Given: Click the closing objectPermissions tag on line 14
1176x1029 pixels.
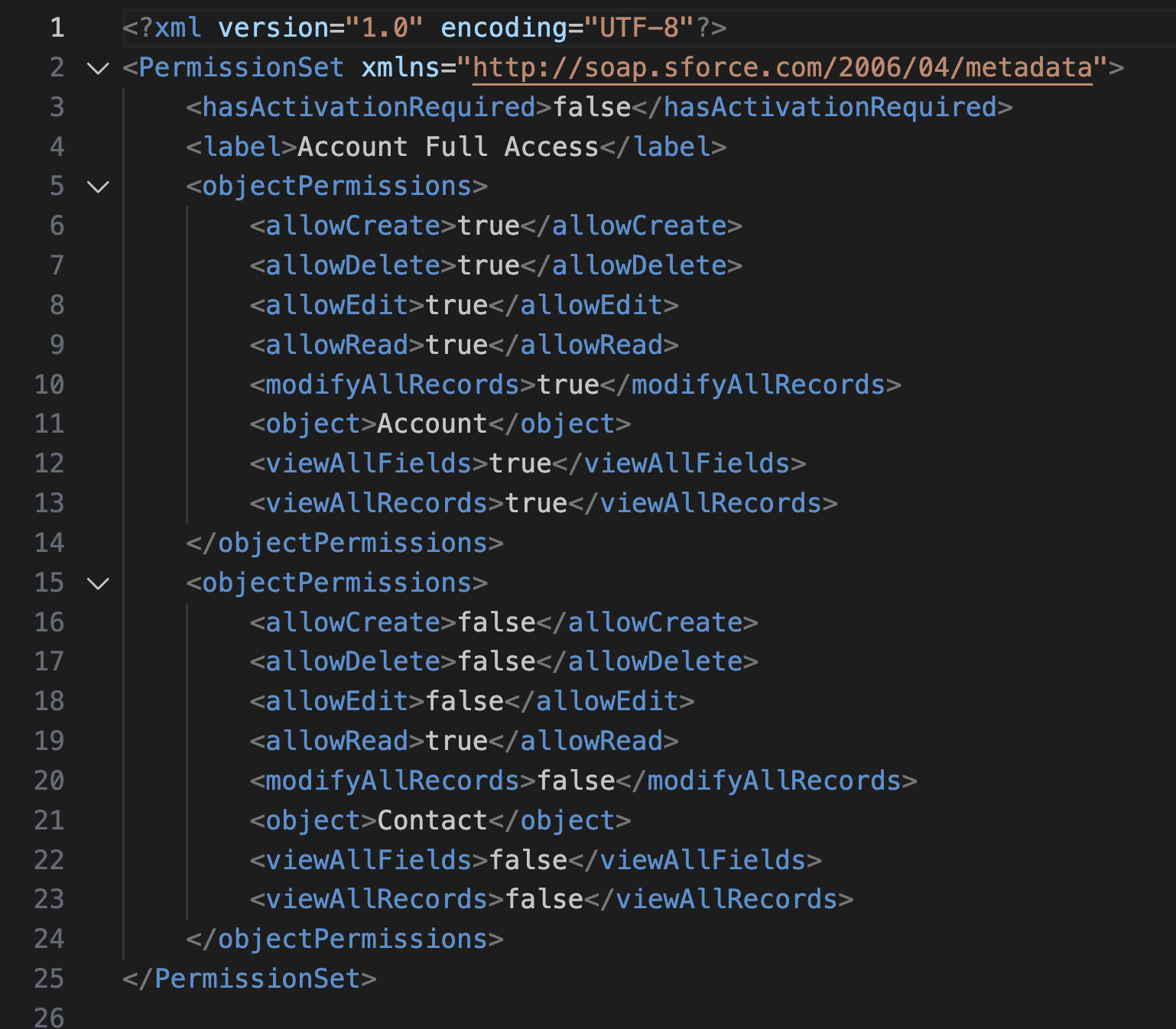Looking at the screenshot, I should (345, 543).
